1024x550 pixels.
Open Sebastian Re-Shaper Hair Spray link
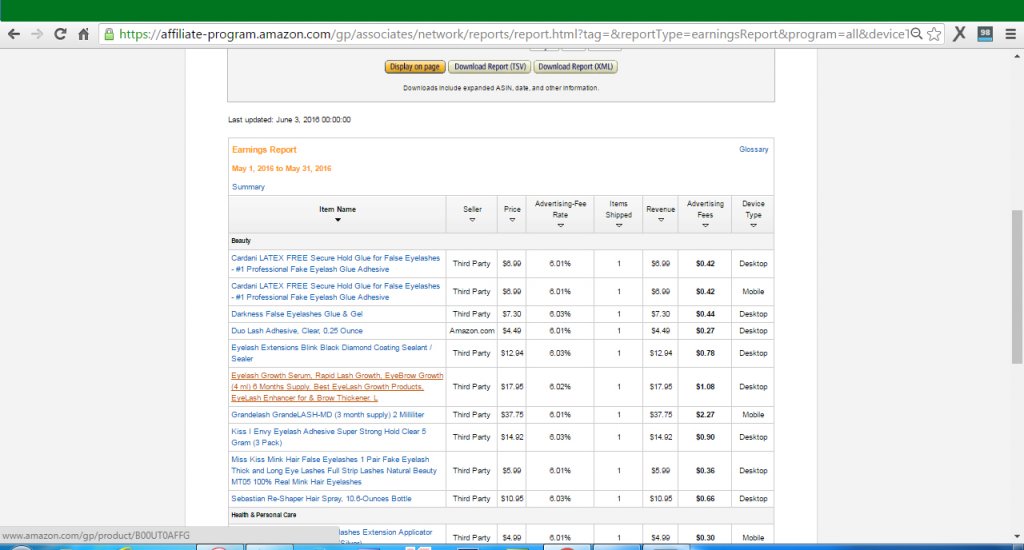point(321,498)
